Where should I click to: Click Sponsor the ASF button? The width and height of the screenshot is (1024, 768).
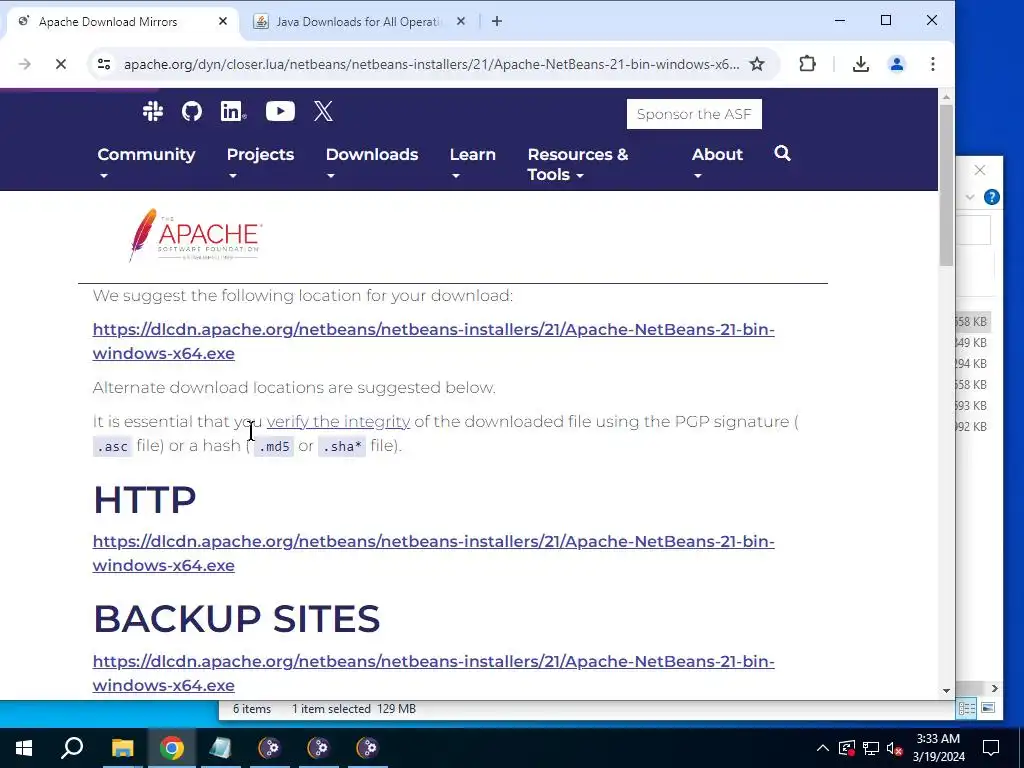pyautogui.click(x=694, y=114)
